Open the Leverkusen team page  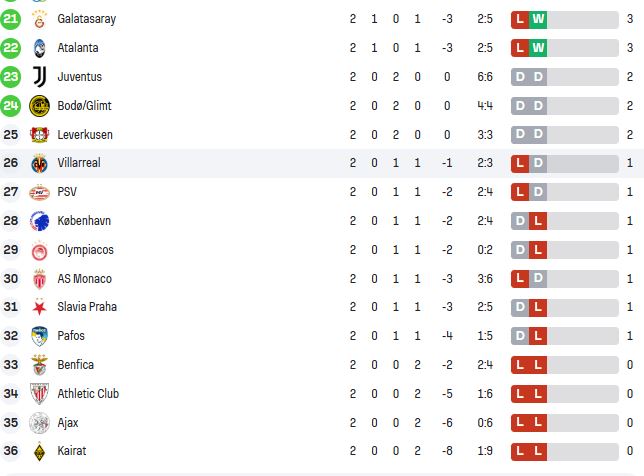pos(85,134)
